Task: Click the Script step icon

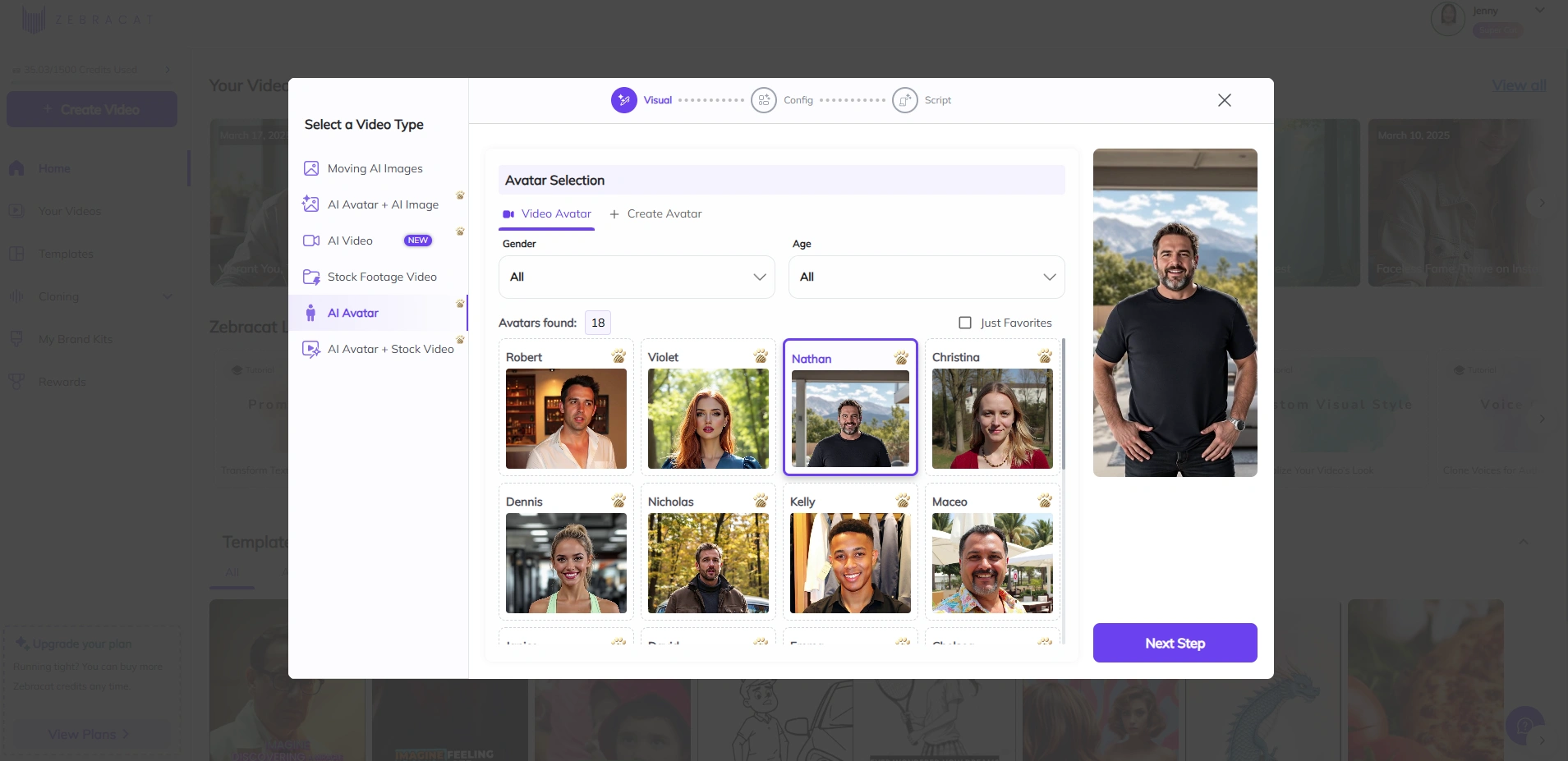Action: 905,100
